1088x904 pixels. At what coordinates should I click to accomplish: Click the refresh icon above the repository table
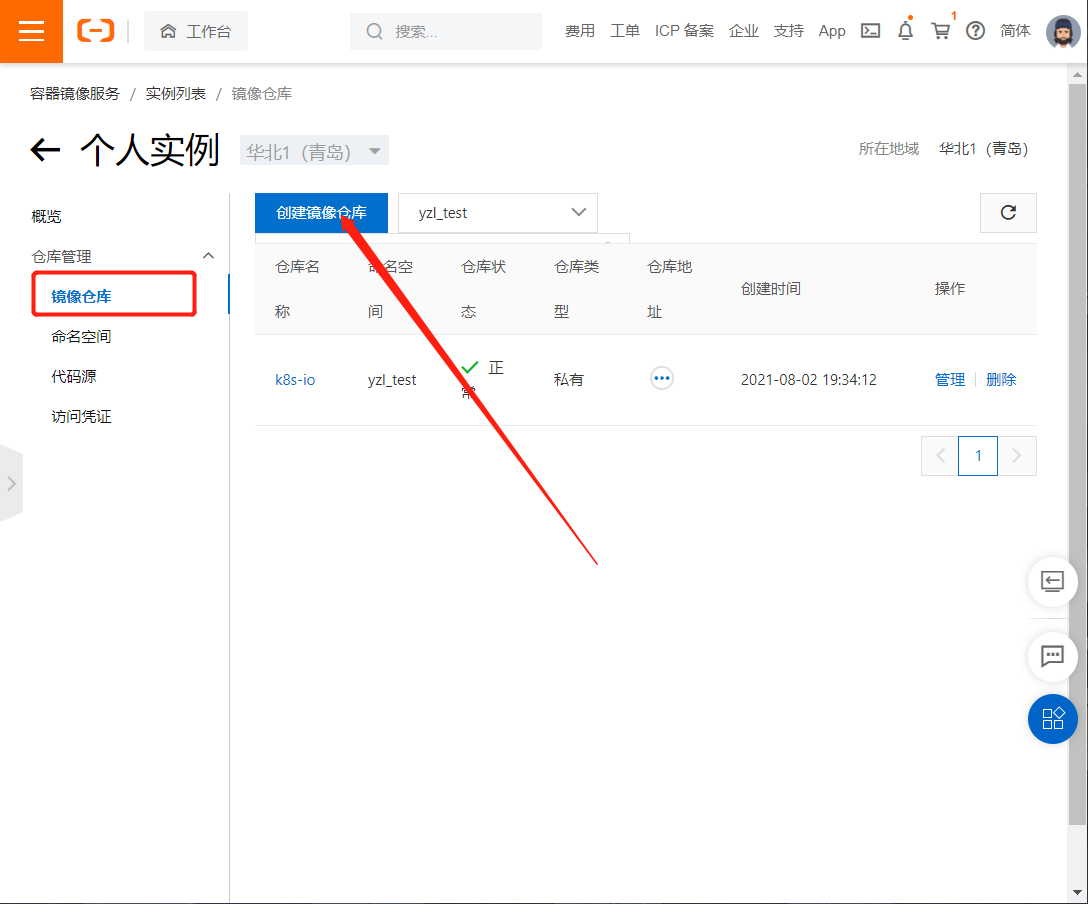pyautogui.click(x=1008, y=213)
